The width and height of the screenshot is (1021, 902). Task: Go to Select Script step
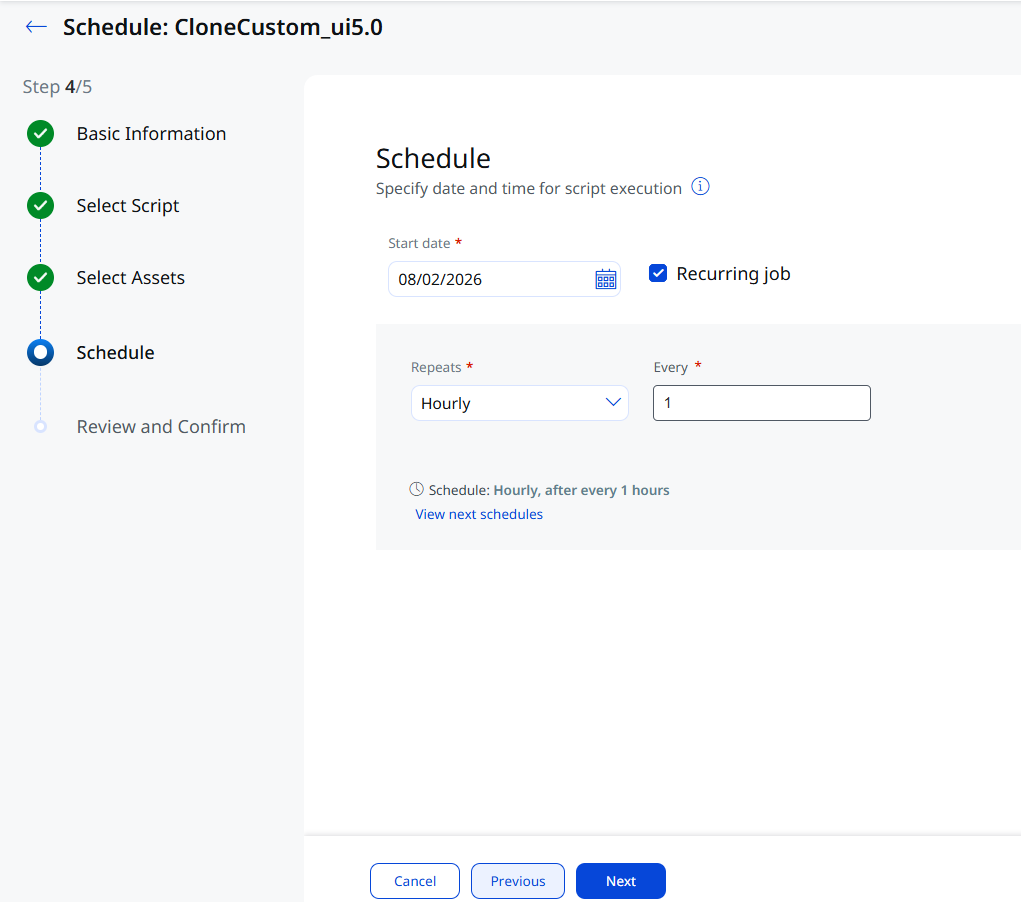click(x=128, y=206)
